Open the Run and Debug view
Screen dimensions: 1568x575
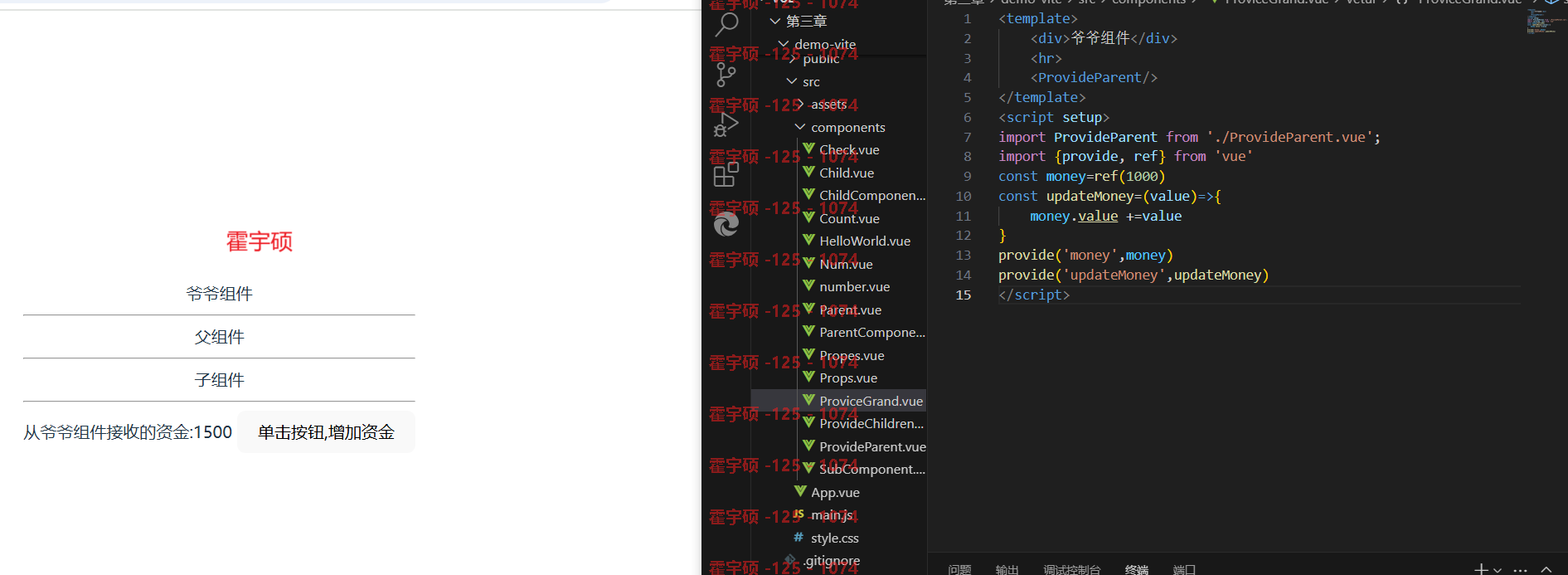coord(726,124)
